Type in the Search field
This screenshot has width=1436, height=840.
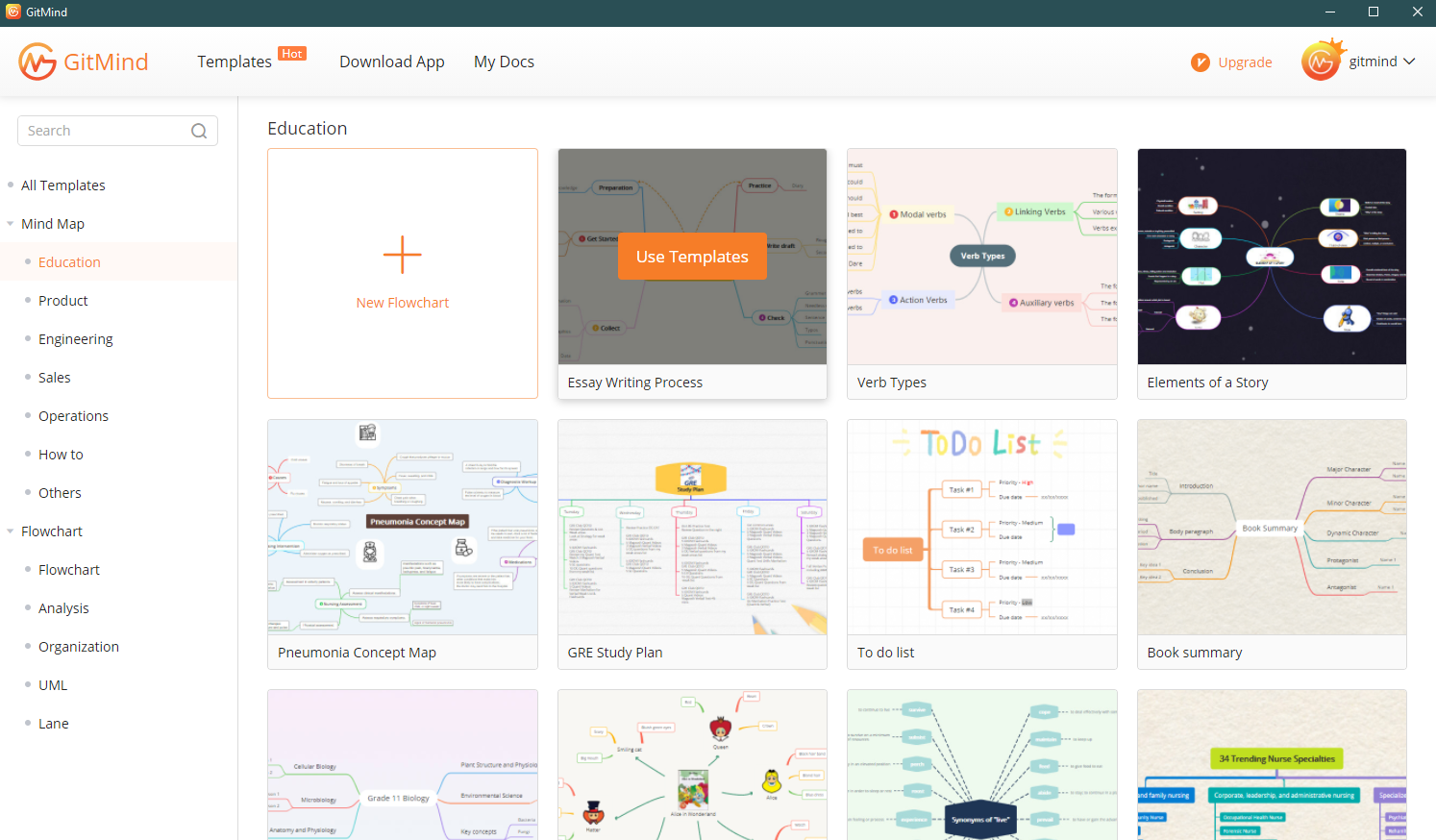pos(106,131)
